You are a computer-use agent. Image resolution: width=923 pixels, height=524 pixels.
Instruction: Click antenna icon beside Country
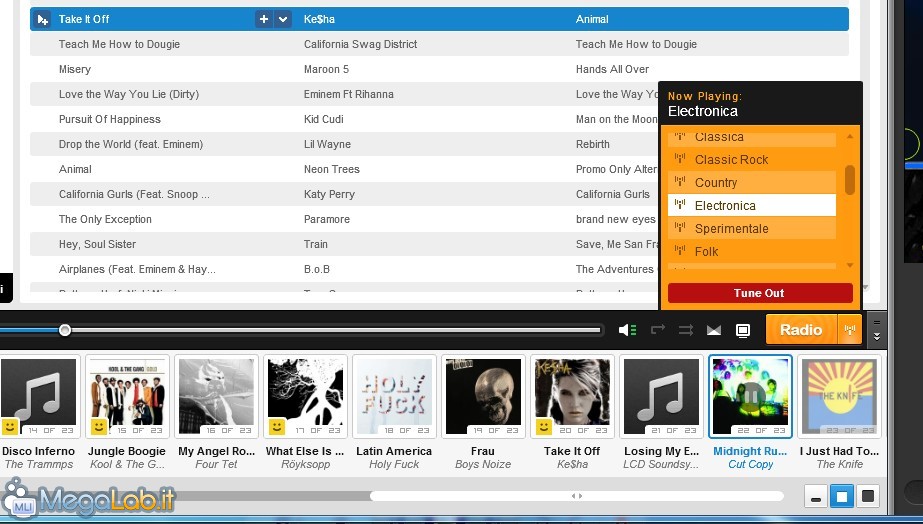point(680,181)
